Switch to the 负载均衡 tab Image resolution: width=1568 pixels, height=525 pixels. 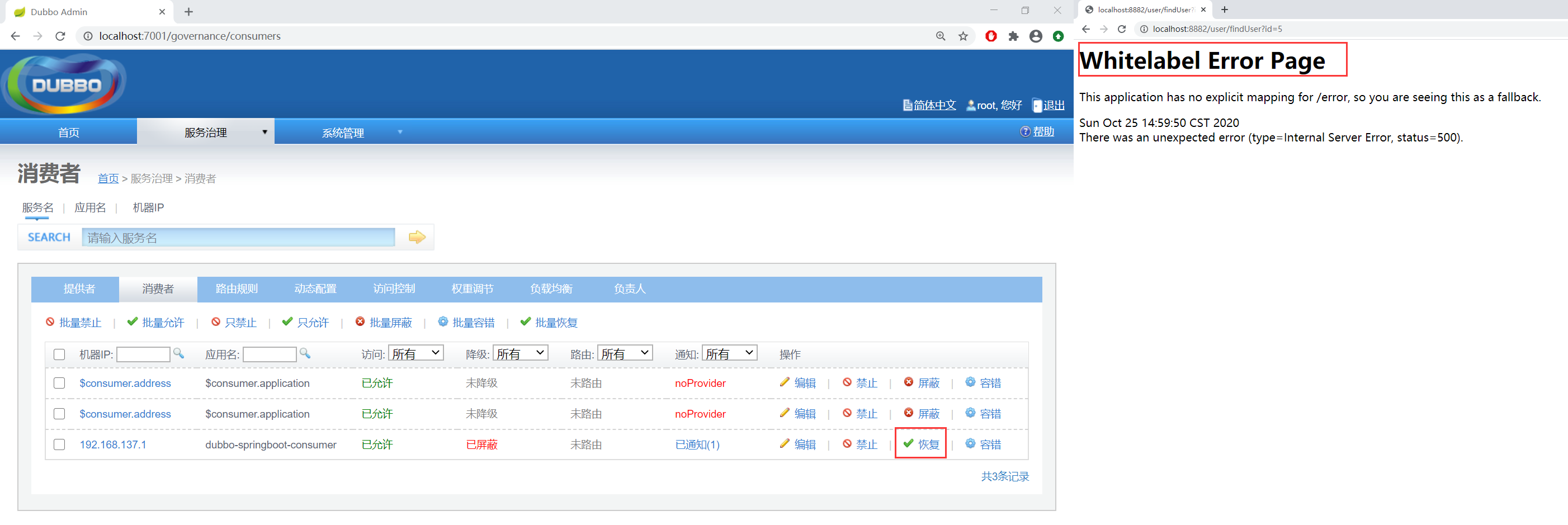pyautogui.click(x=551, y=289)
